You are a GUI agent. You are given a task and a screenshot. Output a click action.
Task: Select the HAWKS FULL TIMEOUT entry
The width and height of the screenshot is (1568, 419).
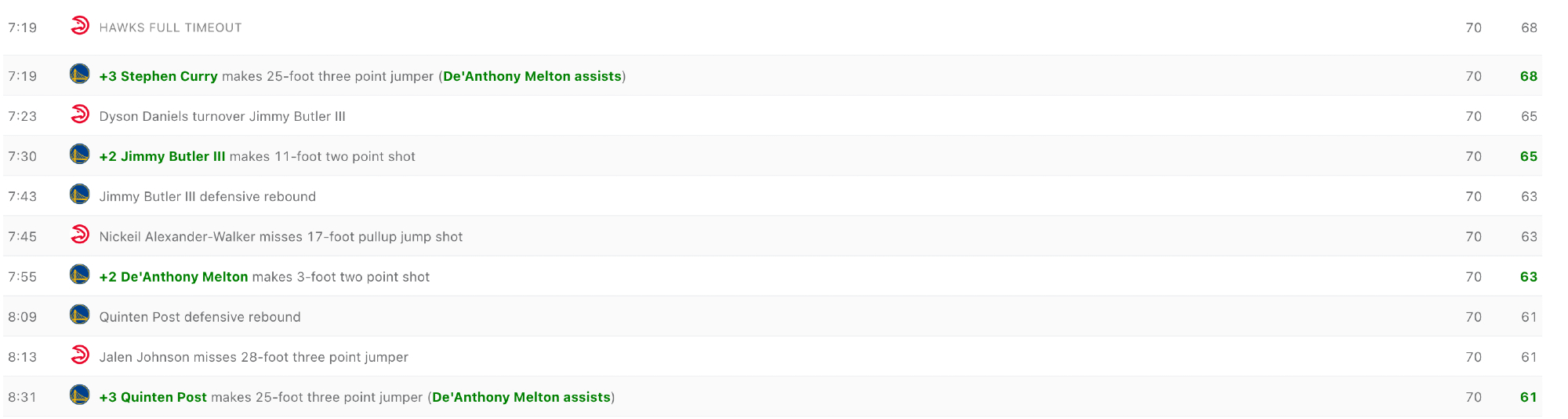click(x=170, y=27)
